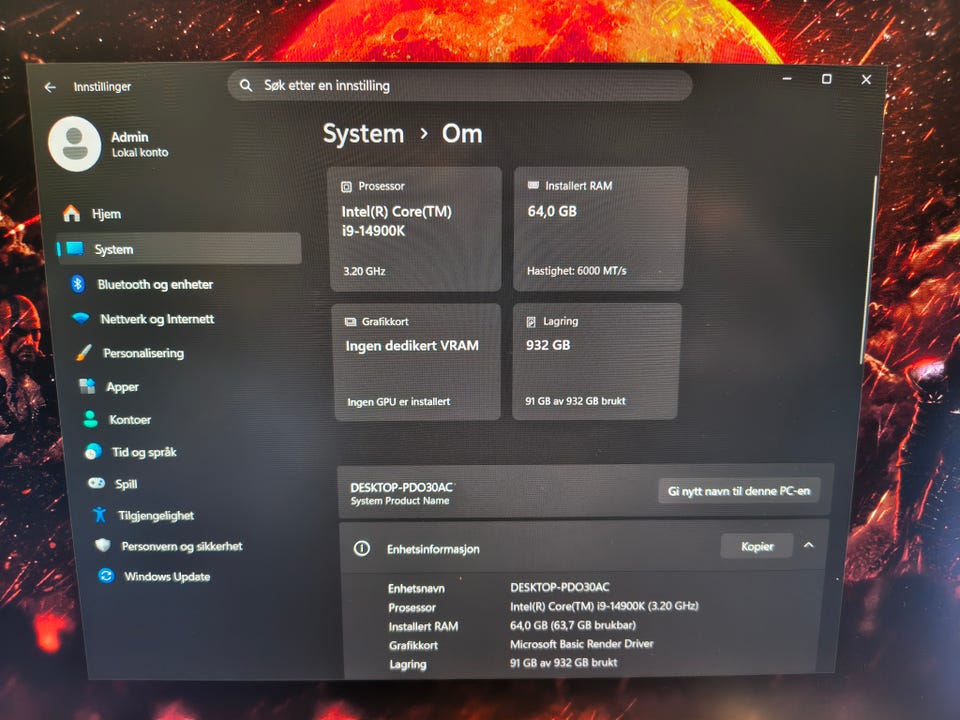Click the Admin profile avatar
The height and width of the screenshot is (720, 960).
(x=75, y=144)
